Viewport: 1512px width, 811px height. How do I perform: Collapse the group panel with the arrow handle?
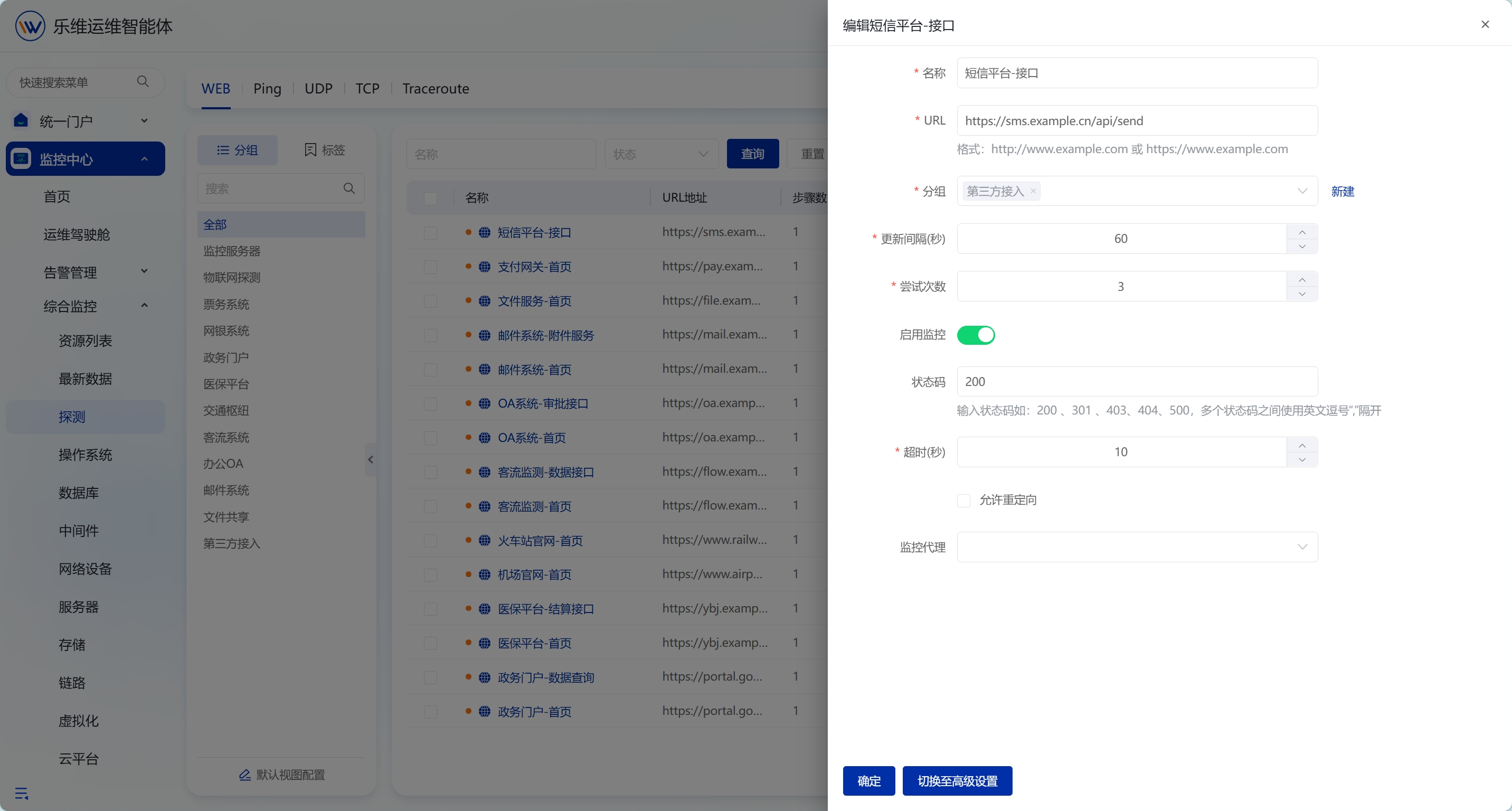(371, 459)
